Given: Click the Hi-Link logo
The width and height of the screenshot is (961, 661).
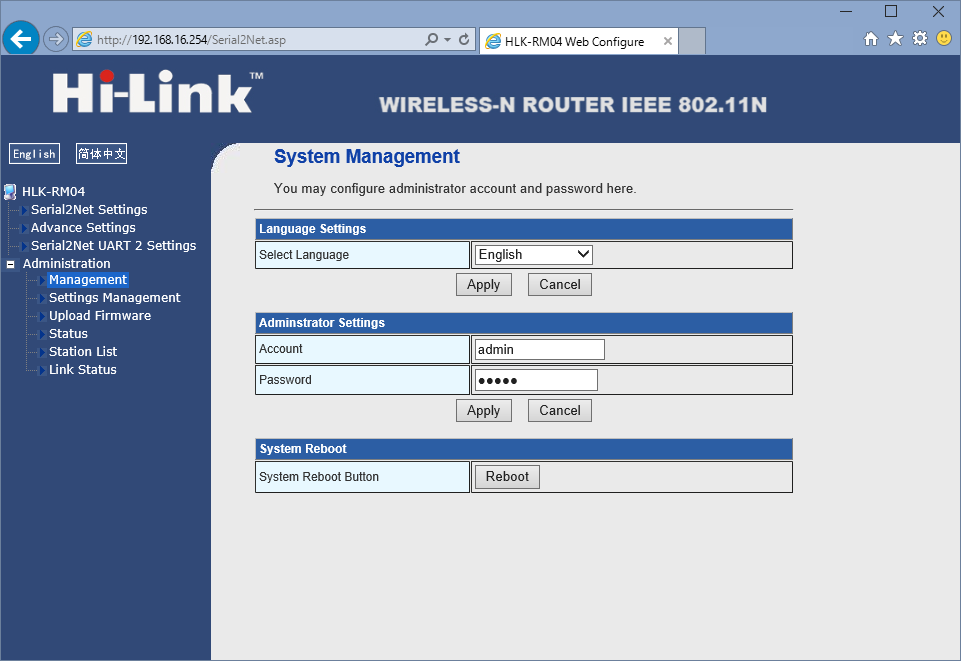Looking at the screenshot, I should 158,92.
